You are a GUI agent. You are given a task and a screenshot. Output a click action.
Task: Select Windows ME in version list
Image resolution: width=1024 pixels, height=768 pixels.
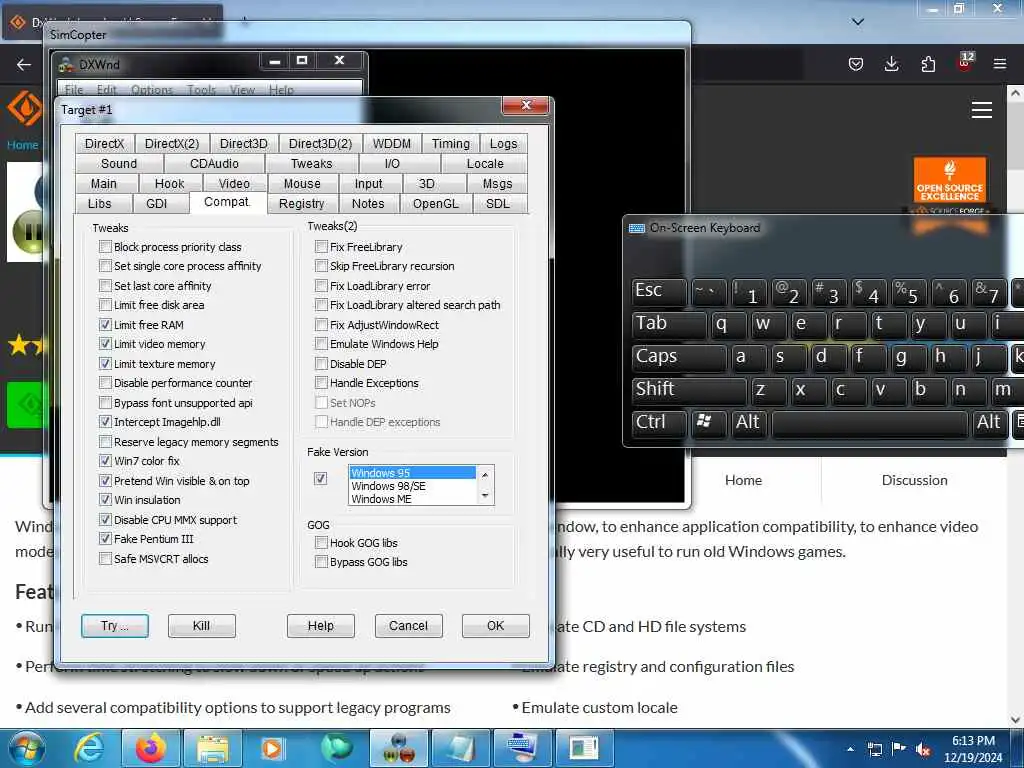413,499
